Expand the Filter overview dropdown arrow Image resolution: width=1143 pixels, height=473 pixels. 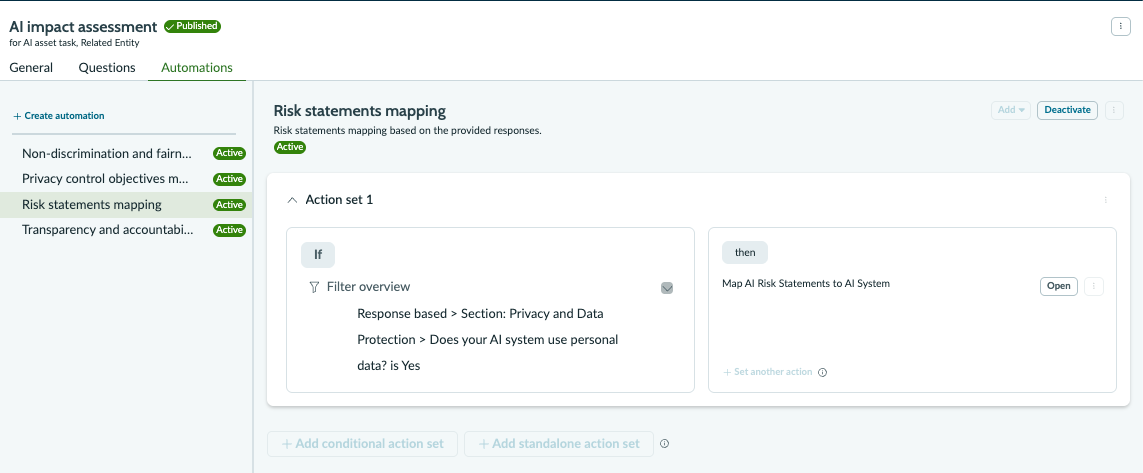click(x=666, y=288)
